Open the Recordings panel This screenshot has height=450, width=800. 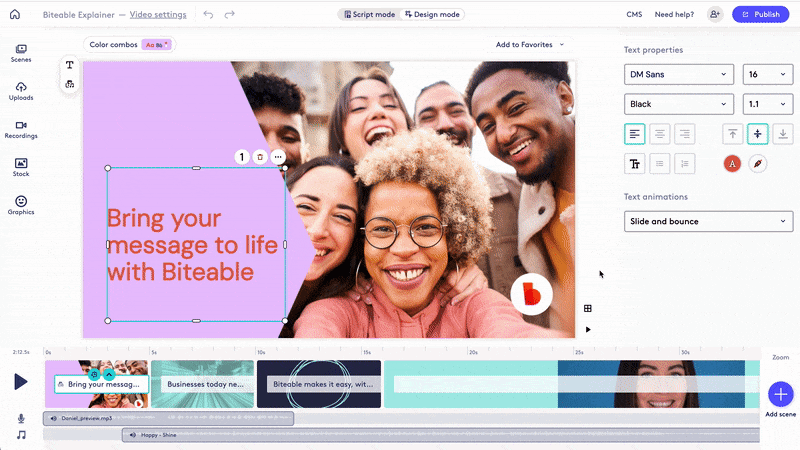[x=21, y=130]
